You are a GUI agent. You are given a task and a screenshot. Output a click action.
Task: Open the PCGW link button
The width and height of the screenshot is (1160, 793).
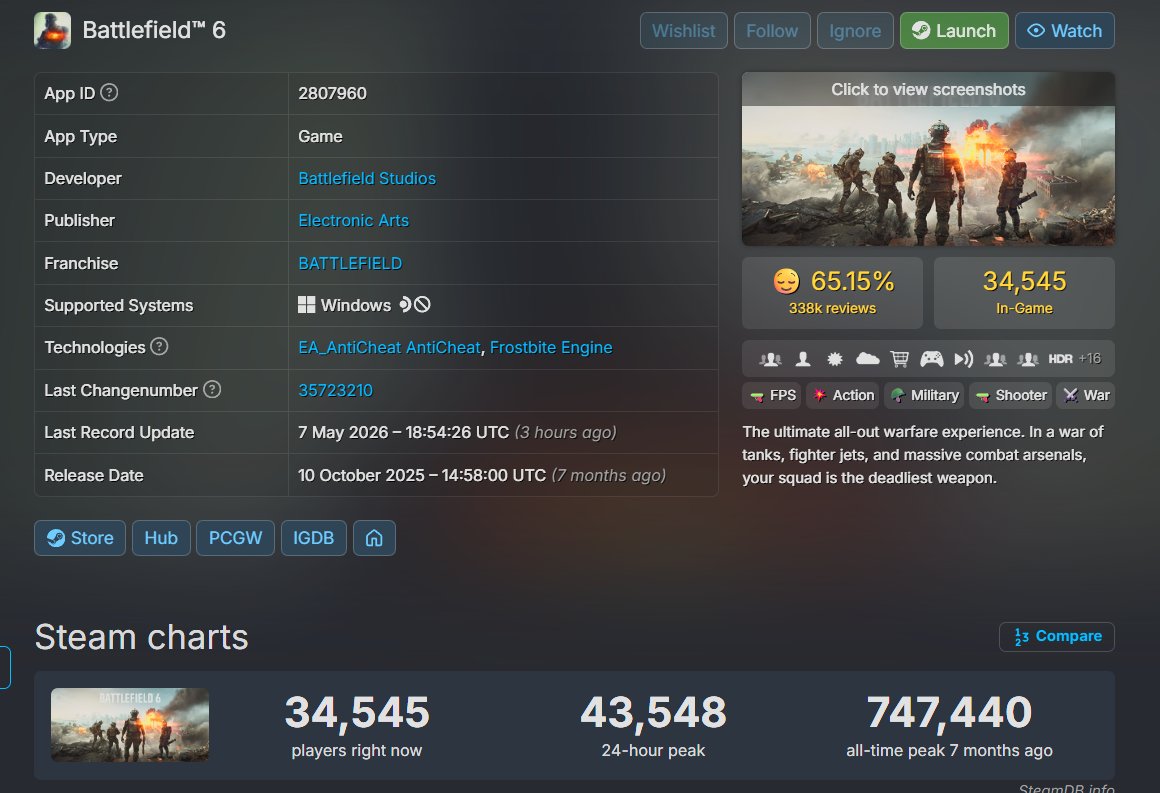pyautogui.click(x=235, y=538)
